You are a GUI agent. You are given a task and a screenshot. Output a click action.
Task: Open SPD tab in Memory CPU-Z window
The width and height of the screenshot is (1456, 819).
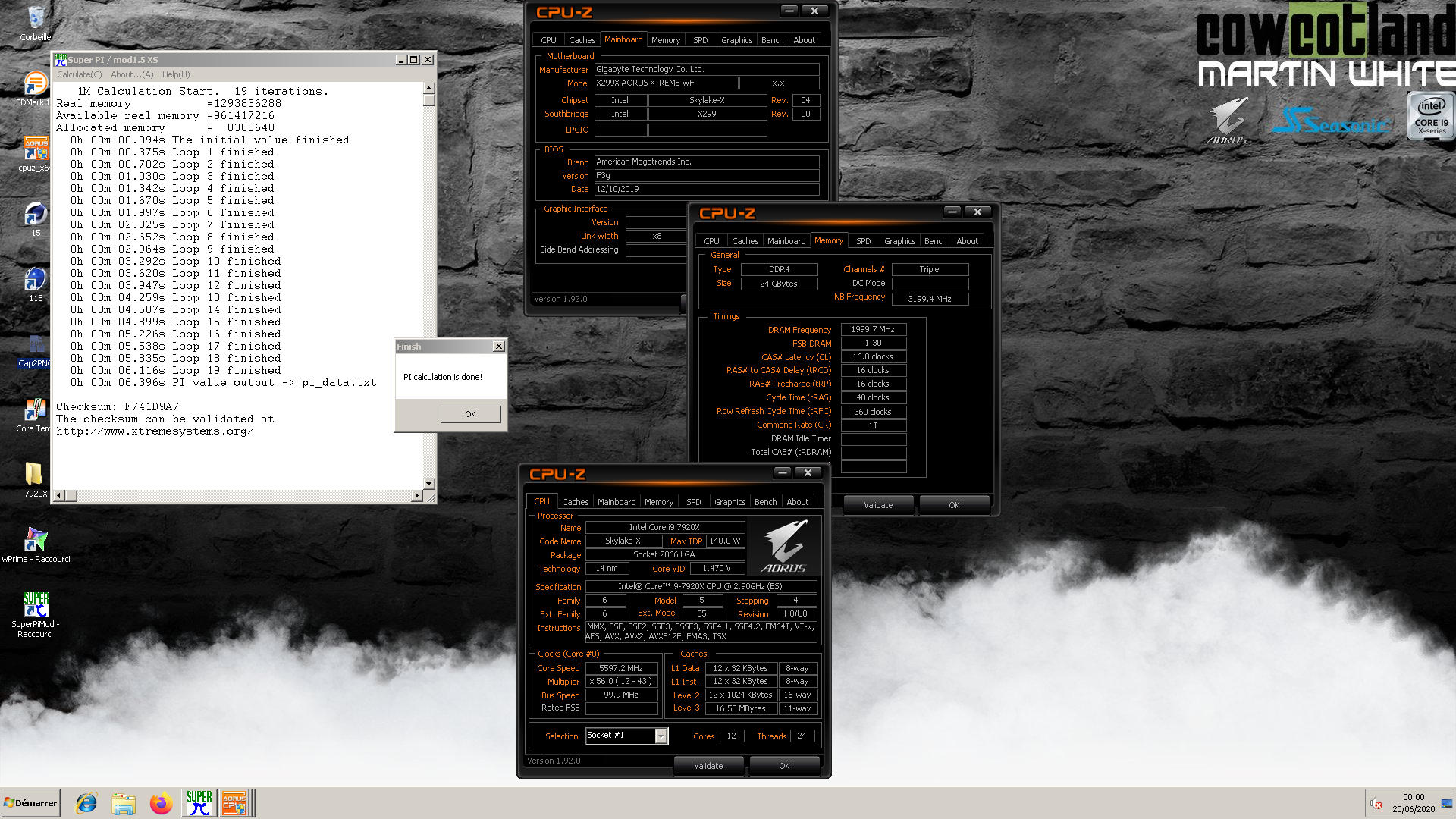coord(863,241)
